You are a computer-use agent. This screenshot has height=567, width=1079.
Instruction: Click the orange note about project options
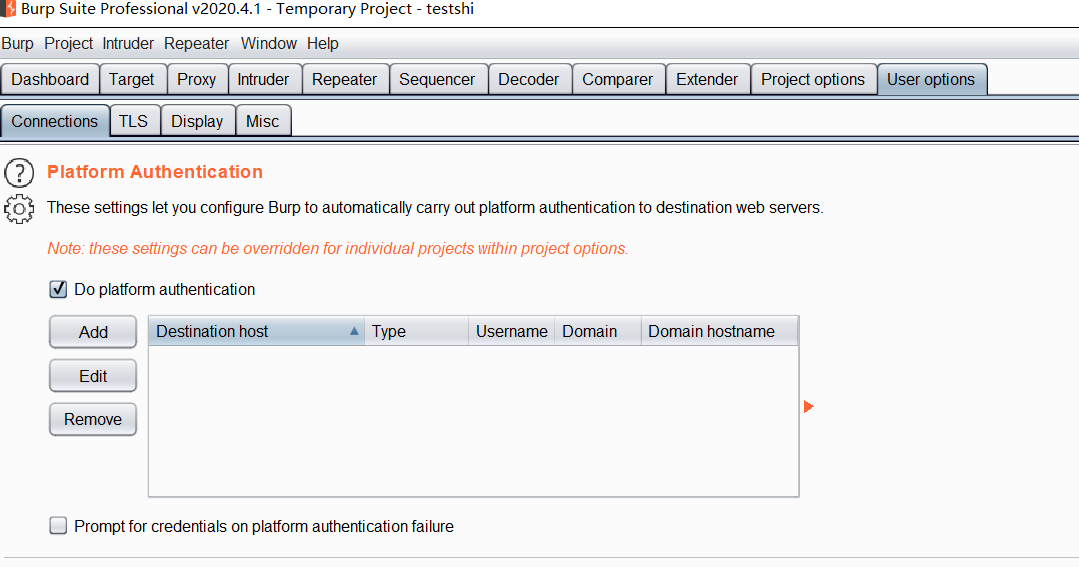338,248
